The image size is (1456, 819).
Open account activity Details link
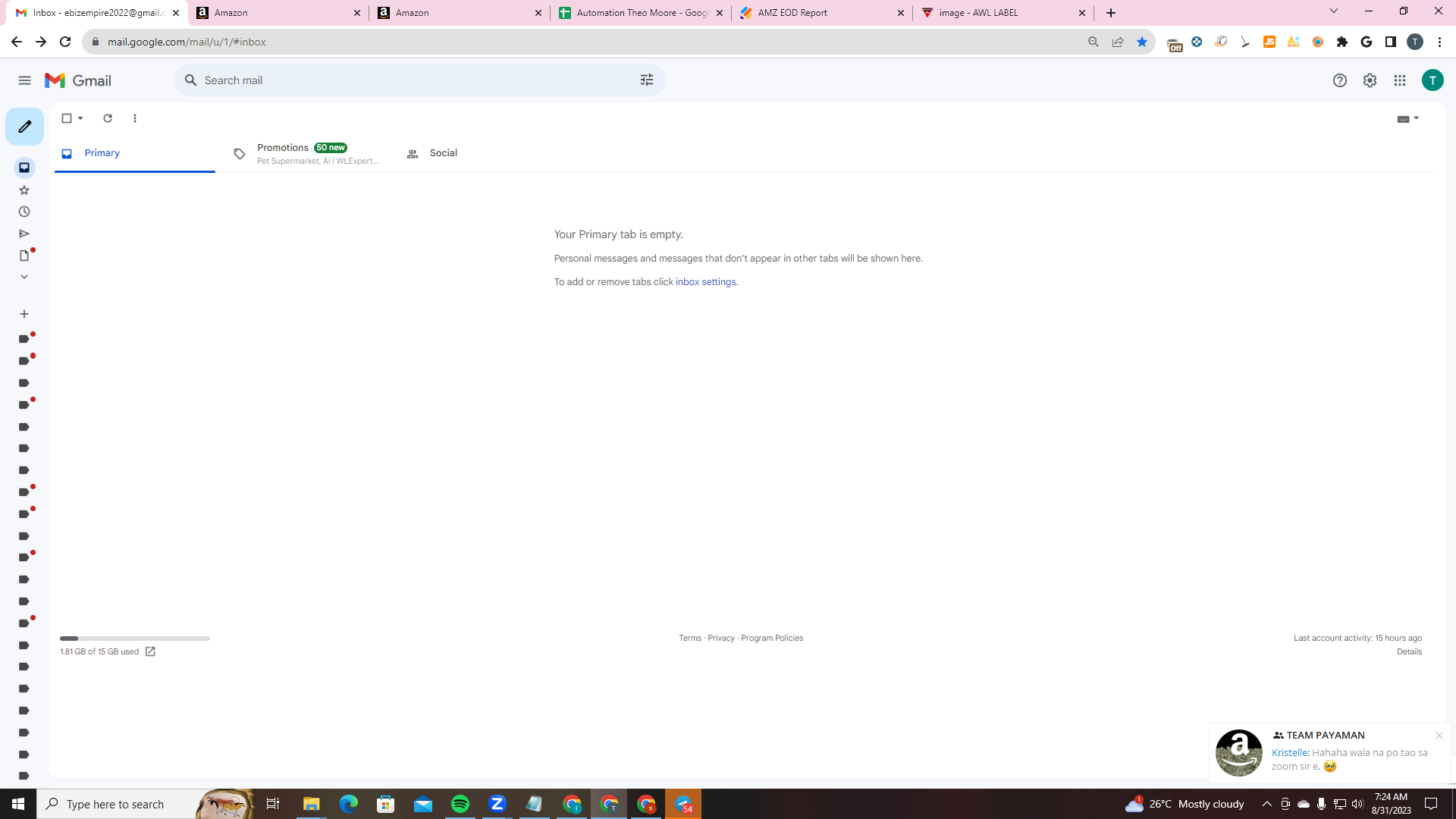pyautogui.click(x=1409, y=652)
